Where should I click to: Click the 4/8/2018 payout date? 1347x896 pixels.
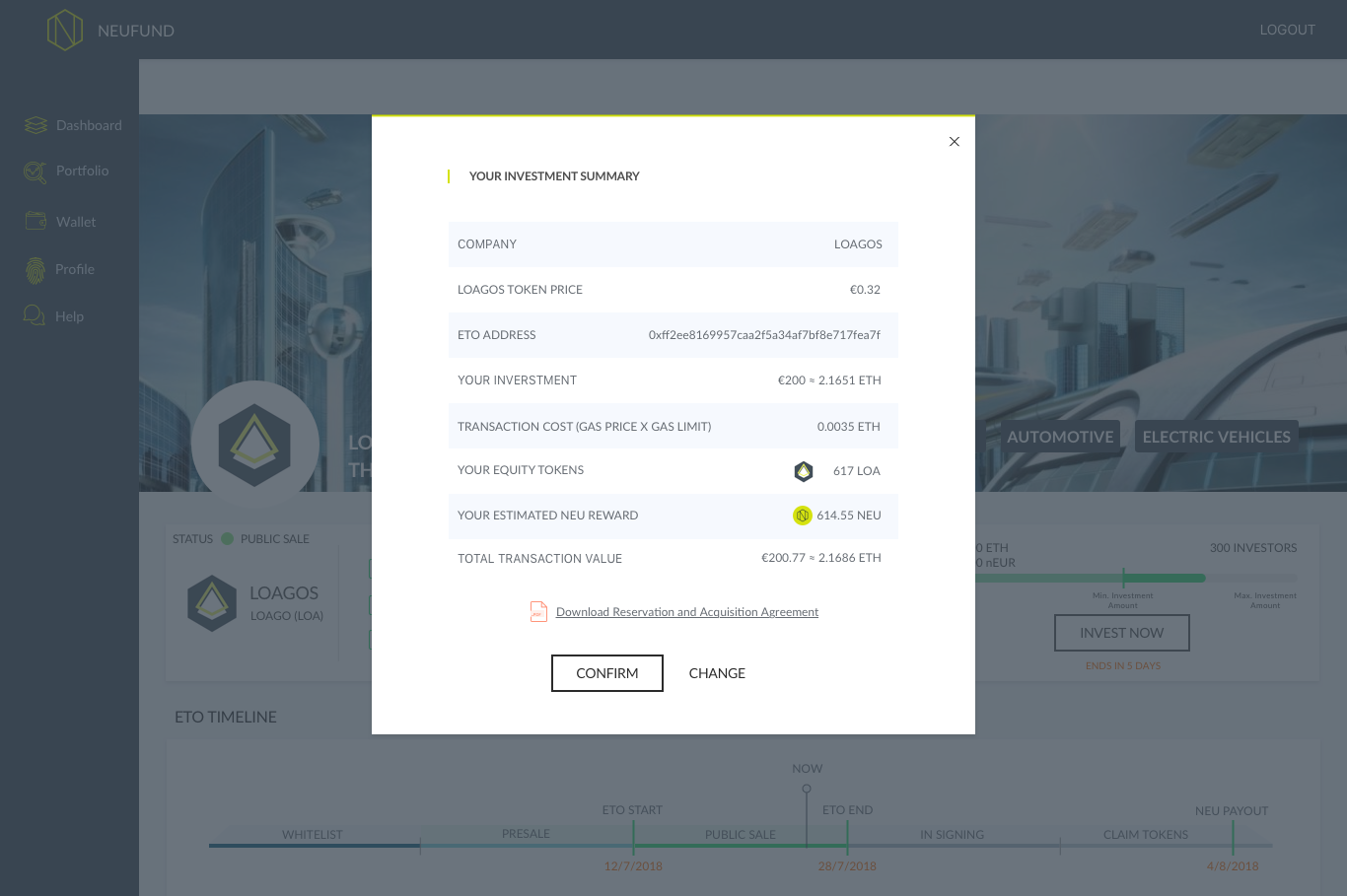pos(1233,866)
